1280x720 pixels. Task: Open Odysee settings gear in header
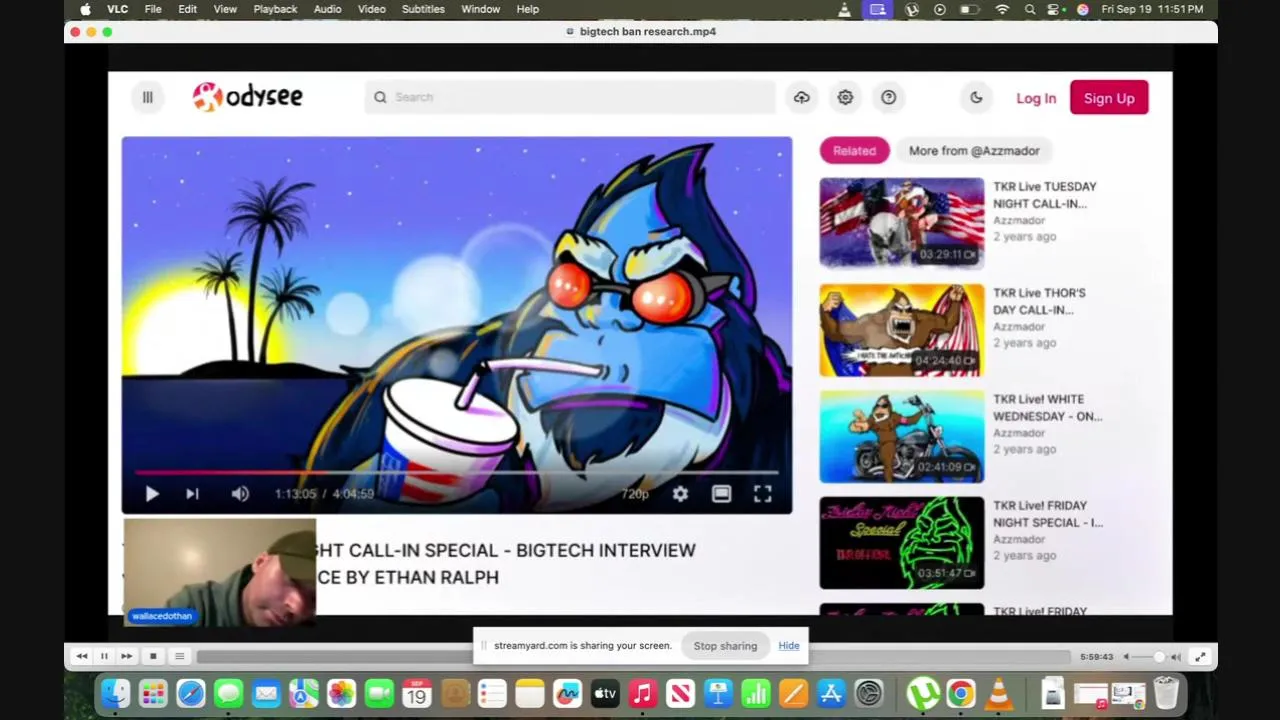[x=845, y=97]
